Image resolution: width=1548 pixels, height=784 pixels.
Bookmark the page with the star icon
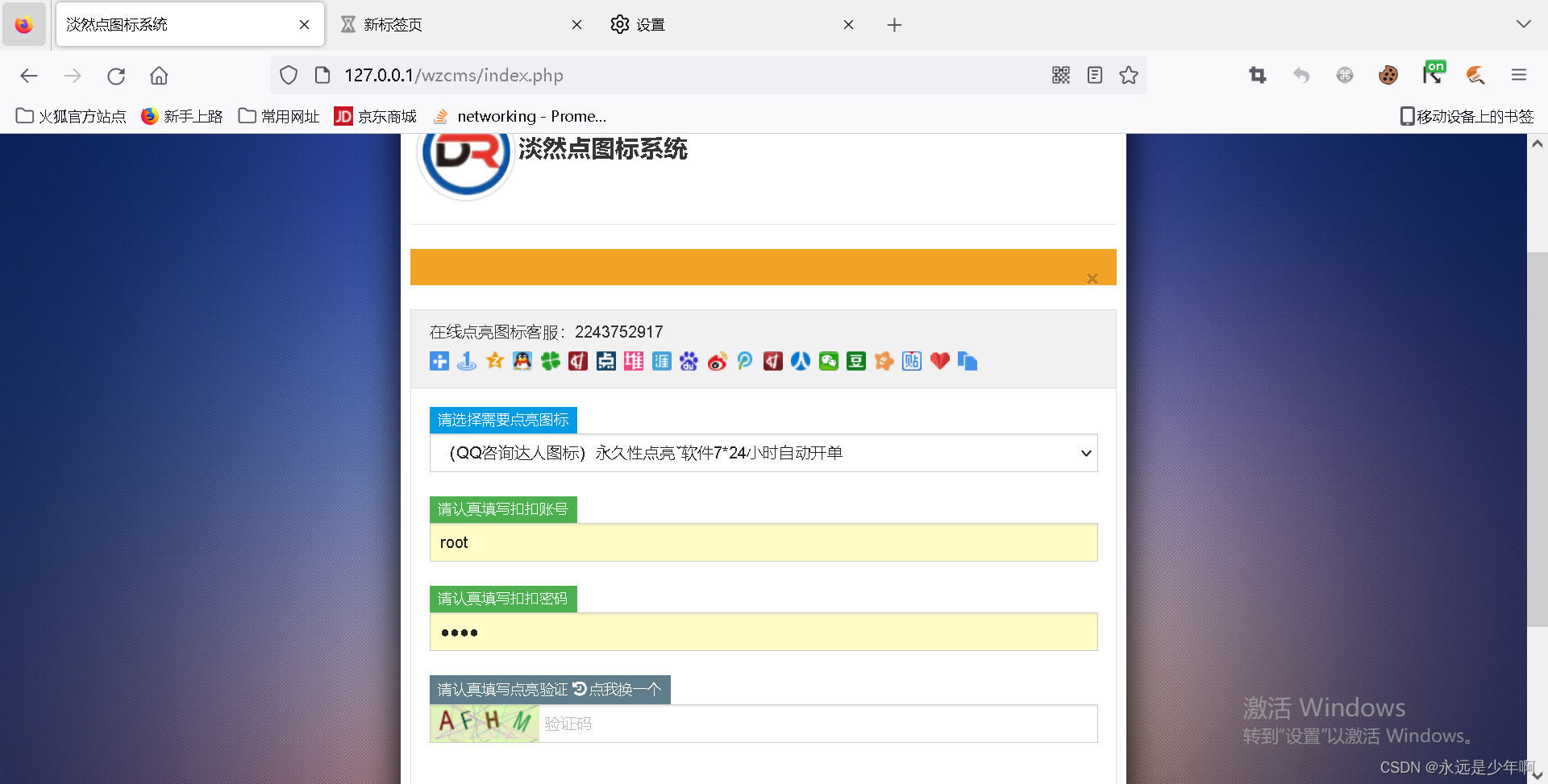(1128, 75)
